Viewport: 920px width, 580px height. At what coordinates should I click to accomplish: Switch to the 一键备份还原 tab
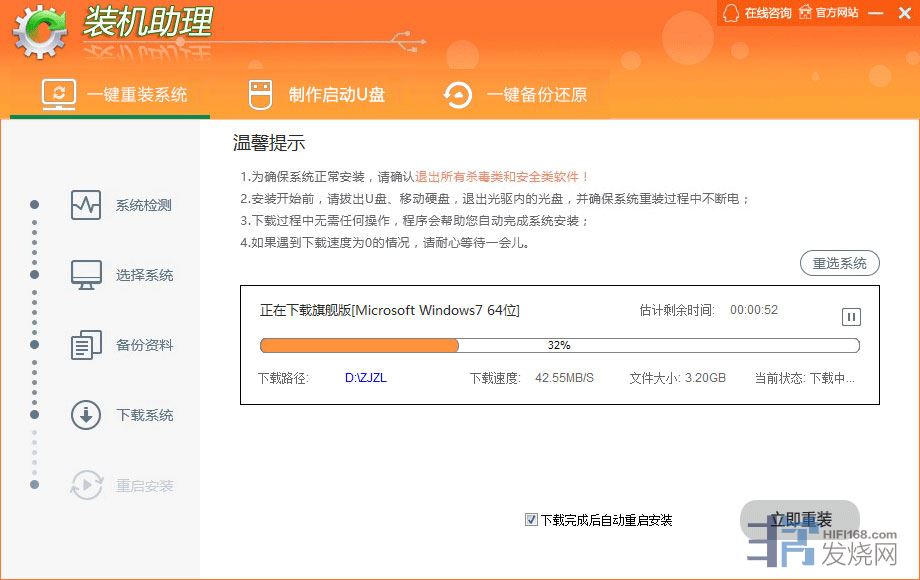516,95
